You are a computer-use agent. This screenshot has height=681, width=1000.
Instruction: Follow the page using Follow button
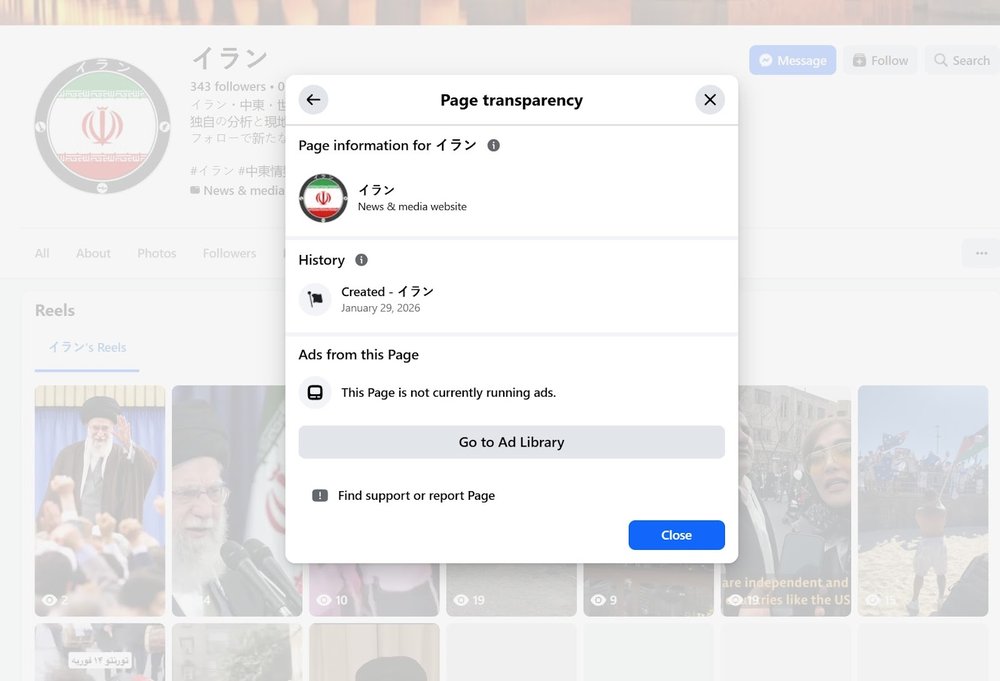coord(880,60)
